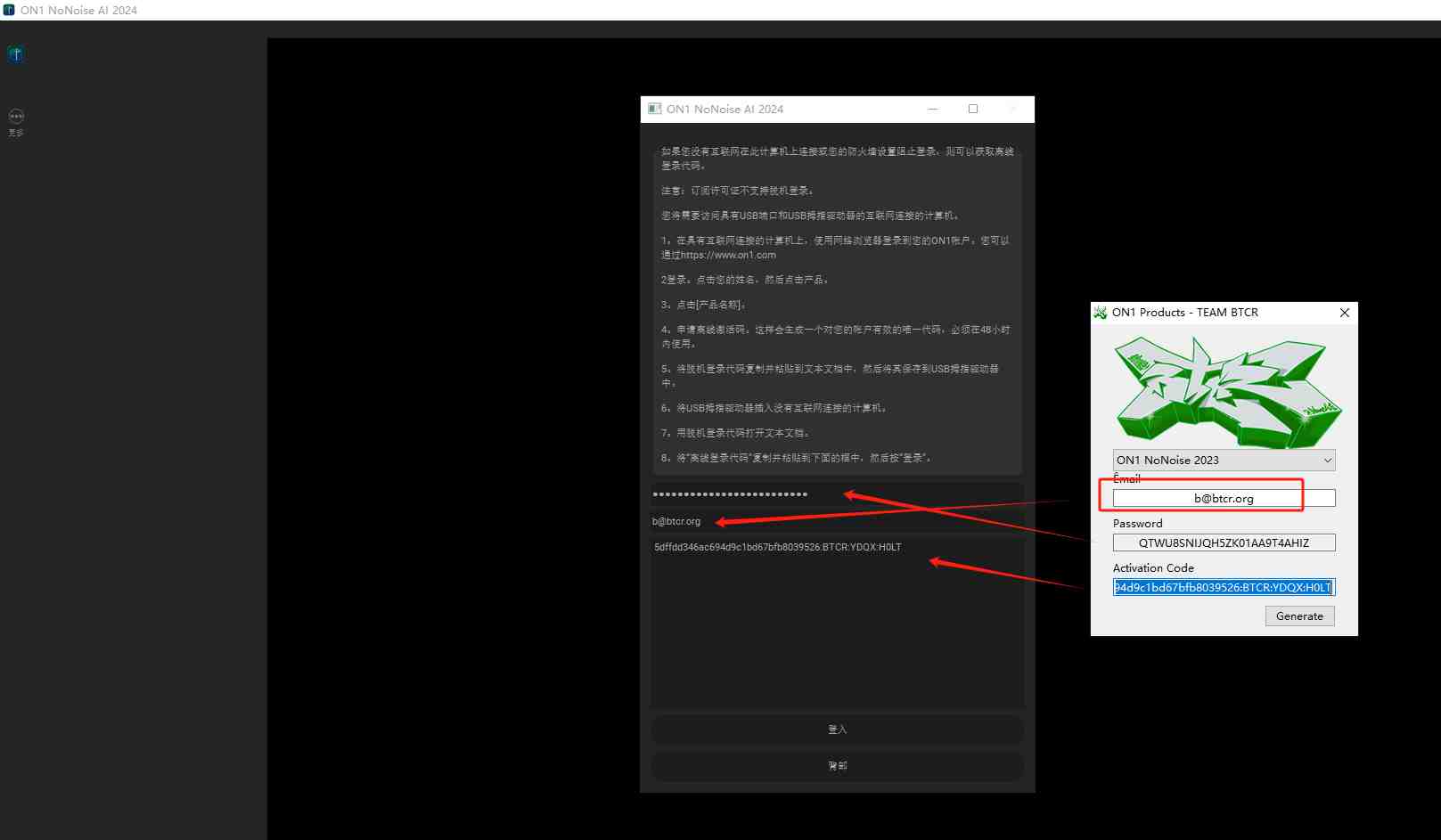1441x840 pixels.
Task: Click the b@btcr.org text in login dialog
Action: 677,521
